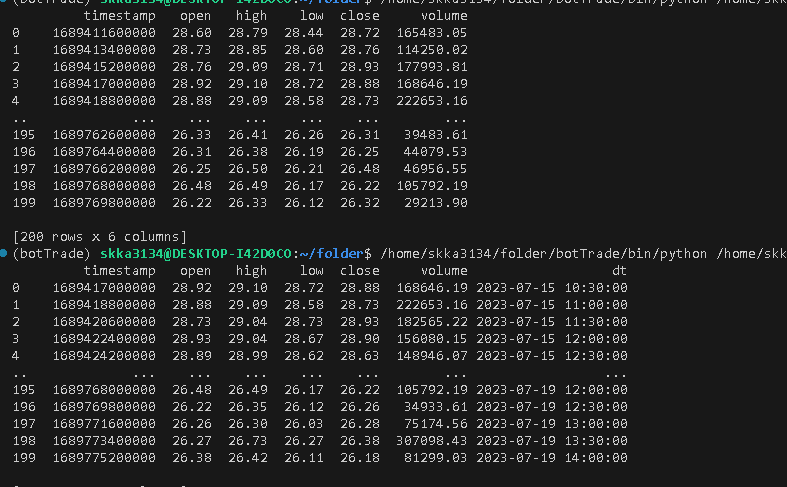Image resolution: width=787 pixels, height=487 pixels.
Task: Click the date '2023-07-15 10:30:00' in the second table
Action: click(552, 287)
